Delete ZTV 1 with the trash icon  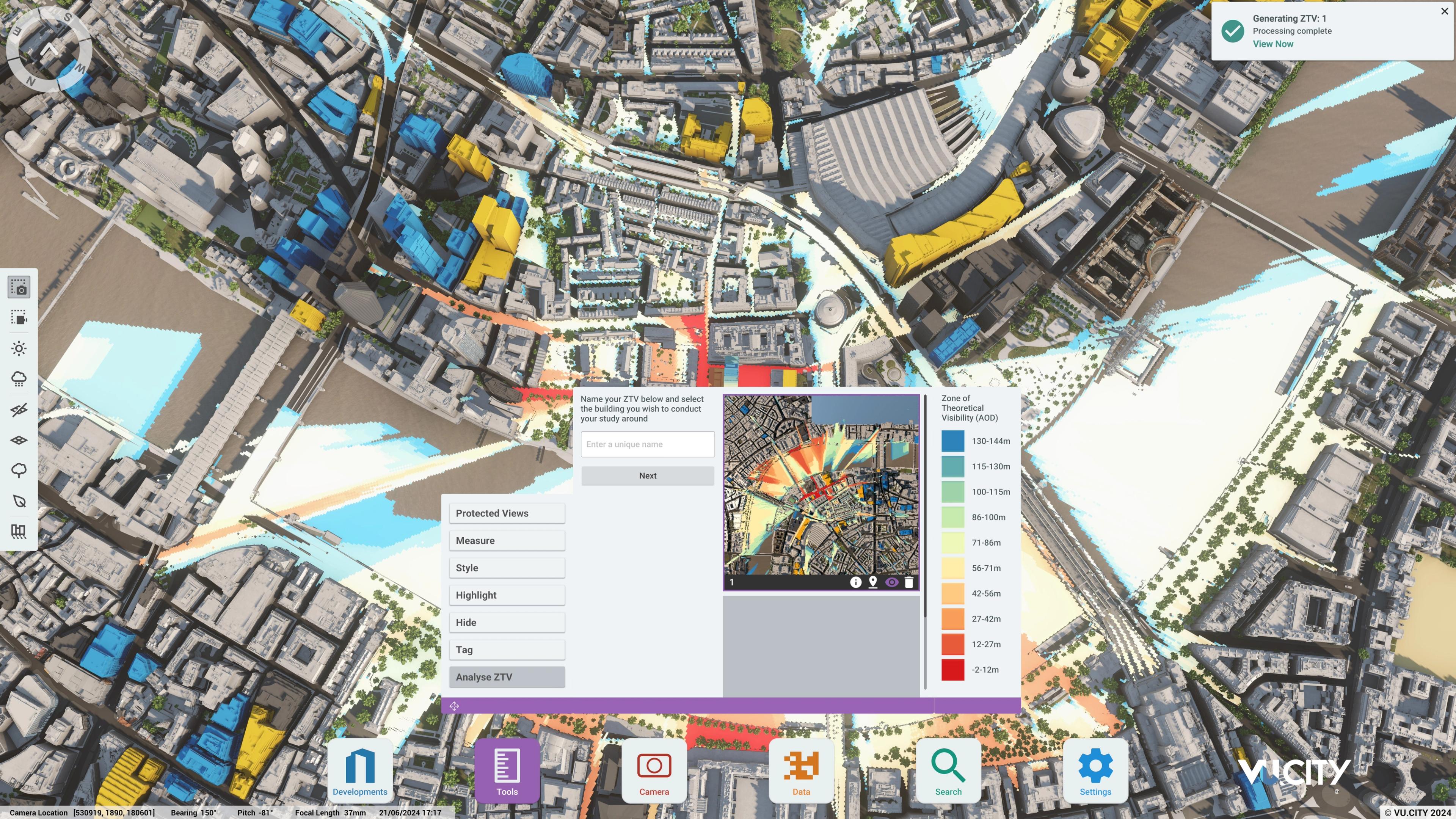point(909,582)
